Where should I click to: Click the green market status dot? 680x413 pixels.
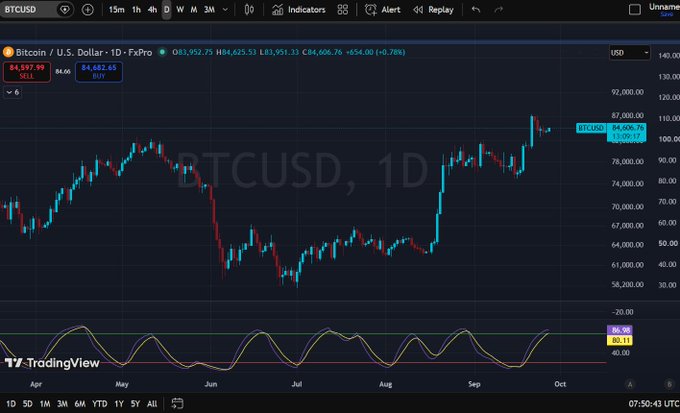tap(162, 52)
